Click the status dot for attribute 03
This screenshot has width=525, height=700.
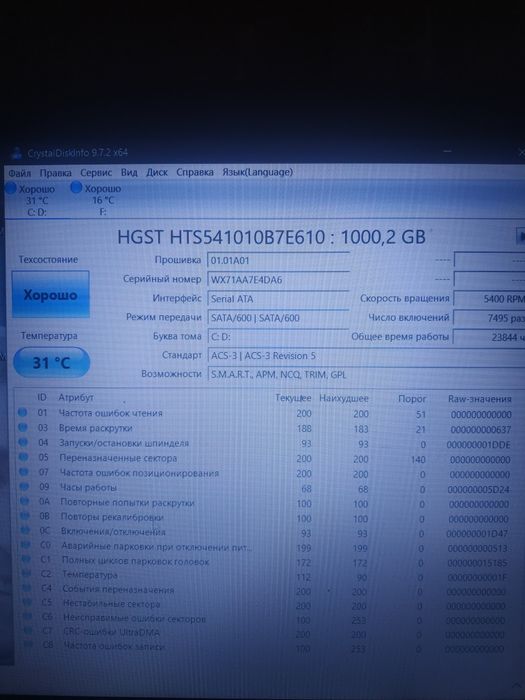coord(23,428)
